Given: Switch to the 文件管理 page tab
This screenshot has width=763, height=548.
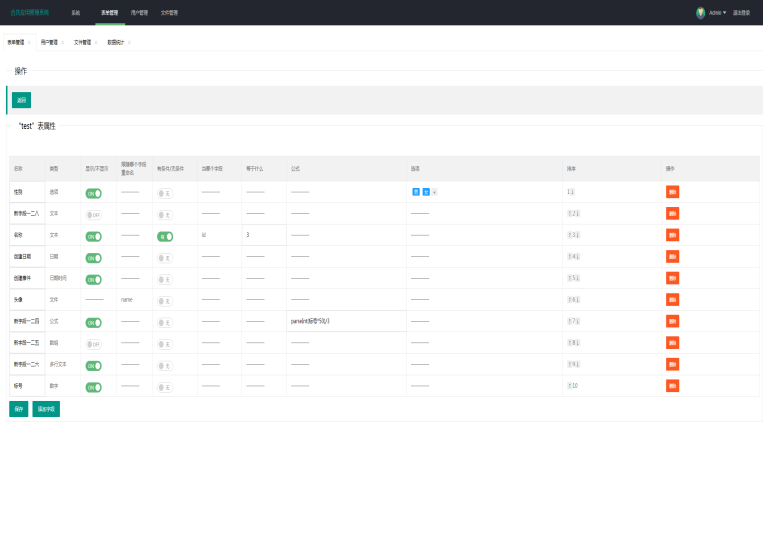Looking at the screenshot, I should 82,43.
